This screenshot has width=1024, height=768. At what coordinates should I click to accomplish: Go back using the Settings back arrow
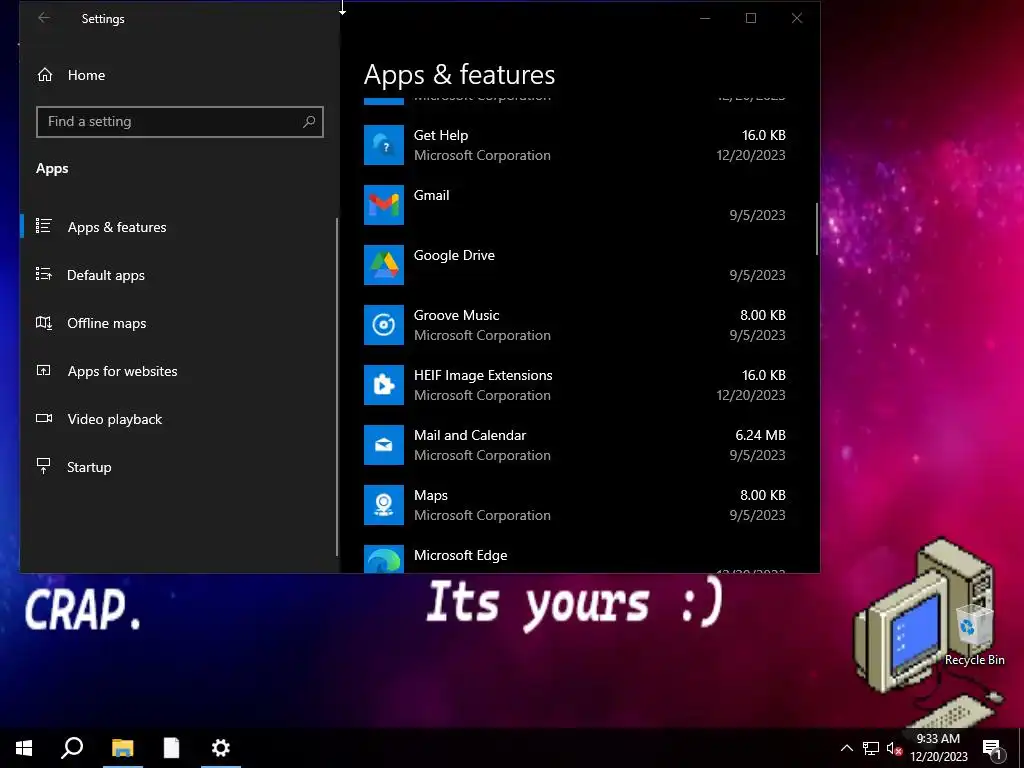(44, 18)
